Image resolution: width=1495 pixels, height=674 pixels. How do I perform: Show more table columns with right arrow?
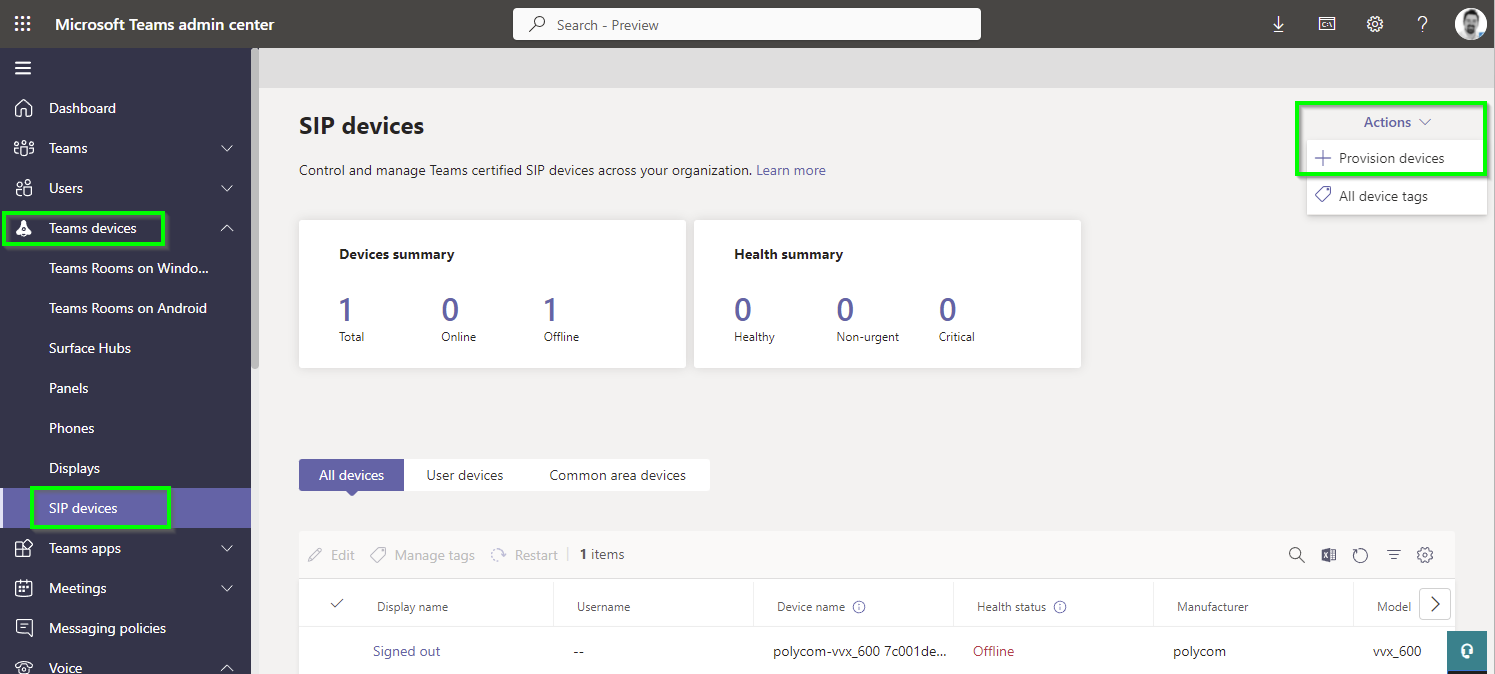[1435, 604]
